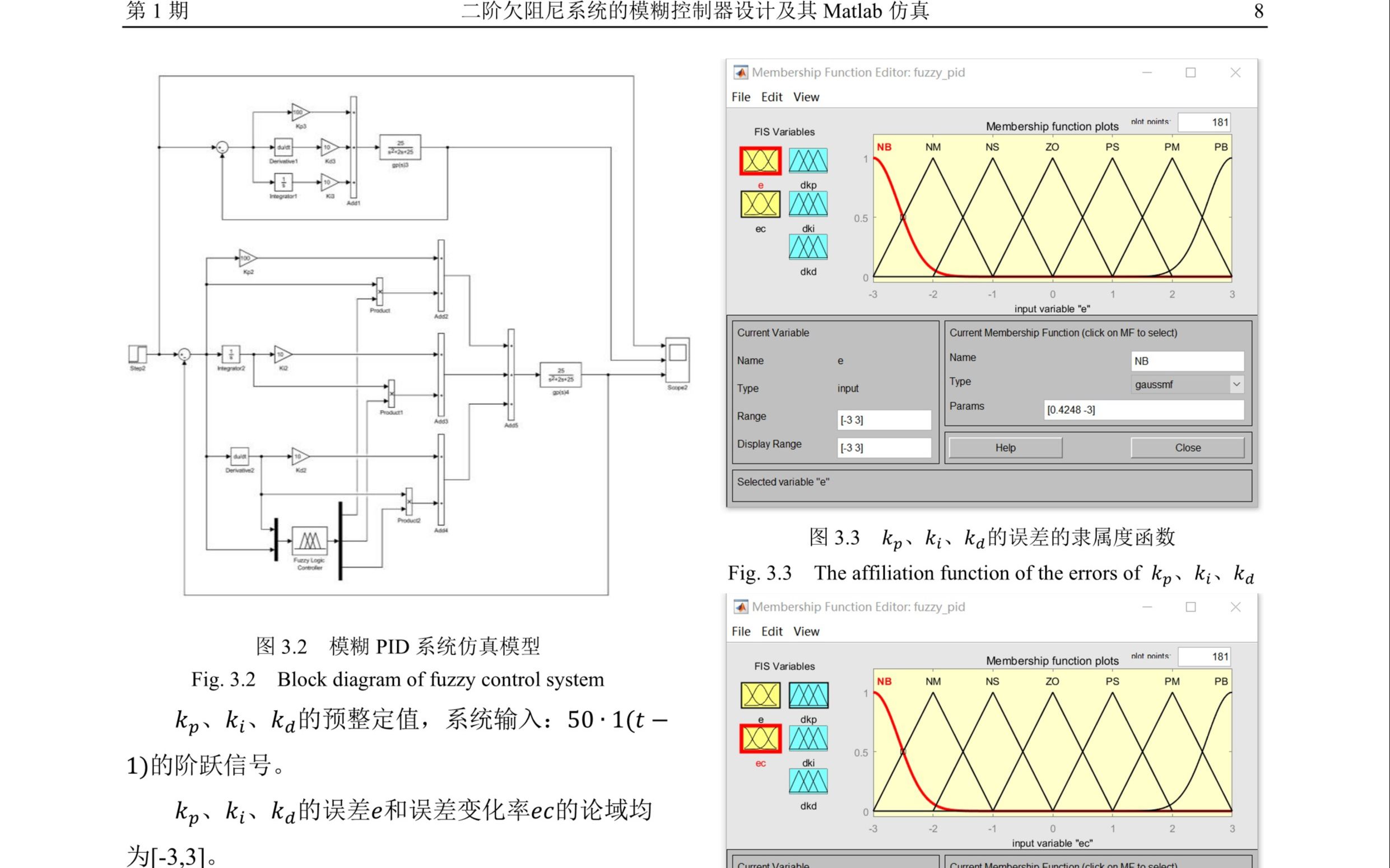This screenshot has width=1390, height=868.
Task: Open the File menu in upper editor
Action: click(x=740, y=97)
